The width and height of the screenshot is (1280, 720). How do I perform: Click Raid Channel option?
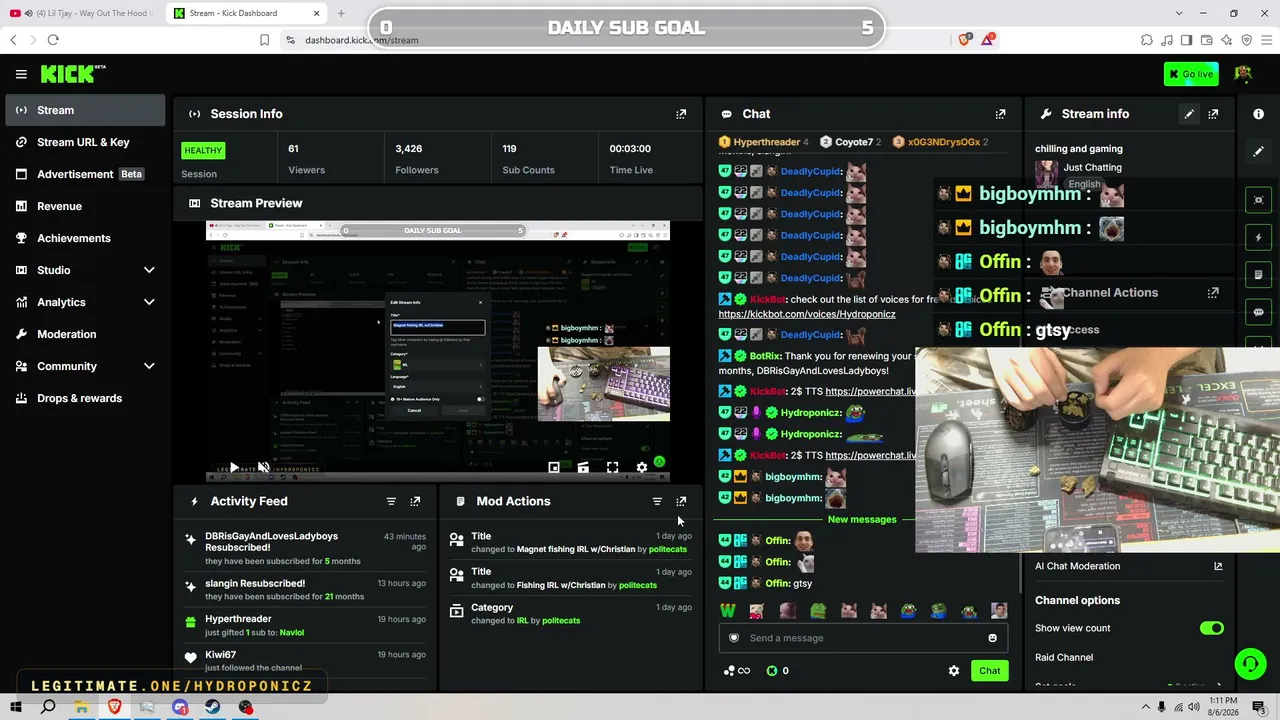pos(1064,657)
